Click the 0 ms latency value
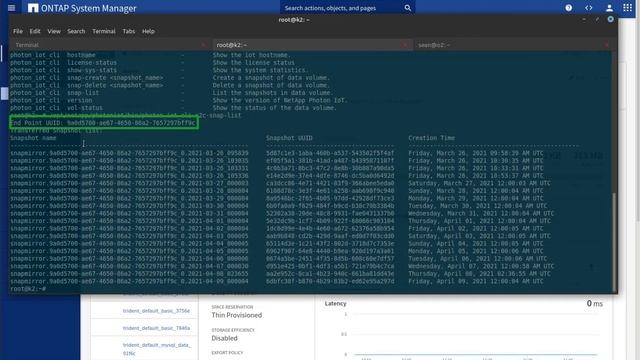640x360 pixels. (595, 303)
